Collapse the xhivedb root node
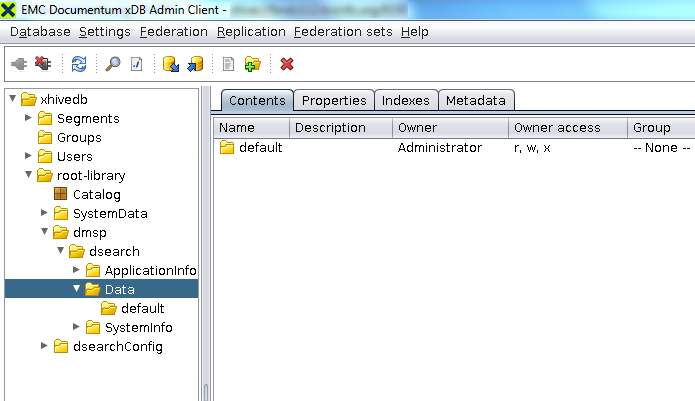Screen dimensions: 695x401 pos(12,98)
